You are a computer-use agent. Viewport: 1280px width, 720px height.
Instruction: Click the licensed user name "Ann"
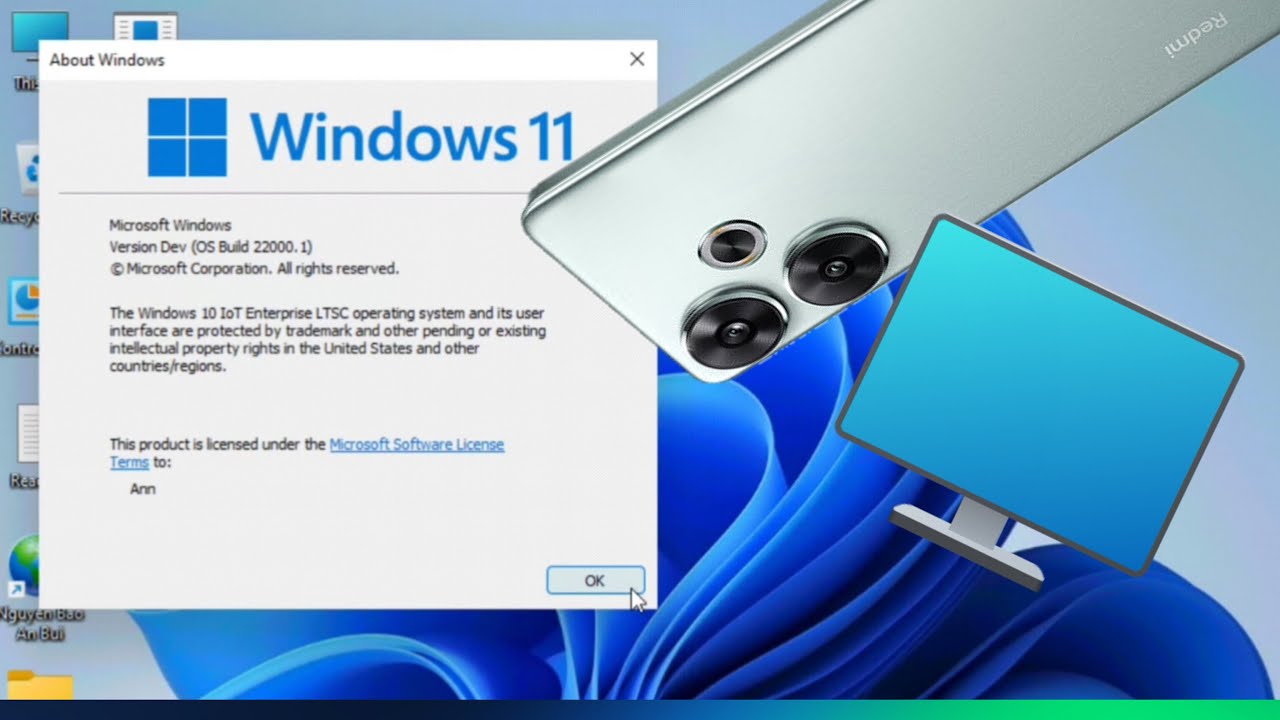pos(142,489)
